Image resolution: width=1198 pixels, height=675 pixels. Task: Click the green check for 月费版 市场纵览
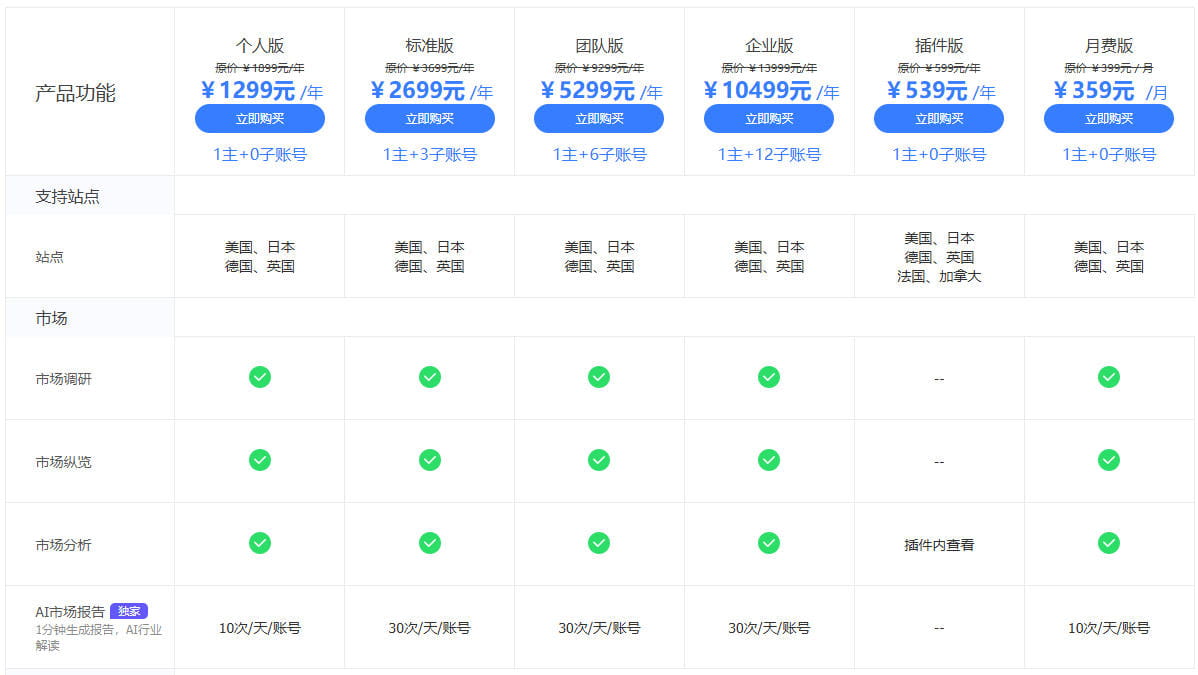[1108, 461]
